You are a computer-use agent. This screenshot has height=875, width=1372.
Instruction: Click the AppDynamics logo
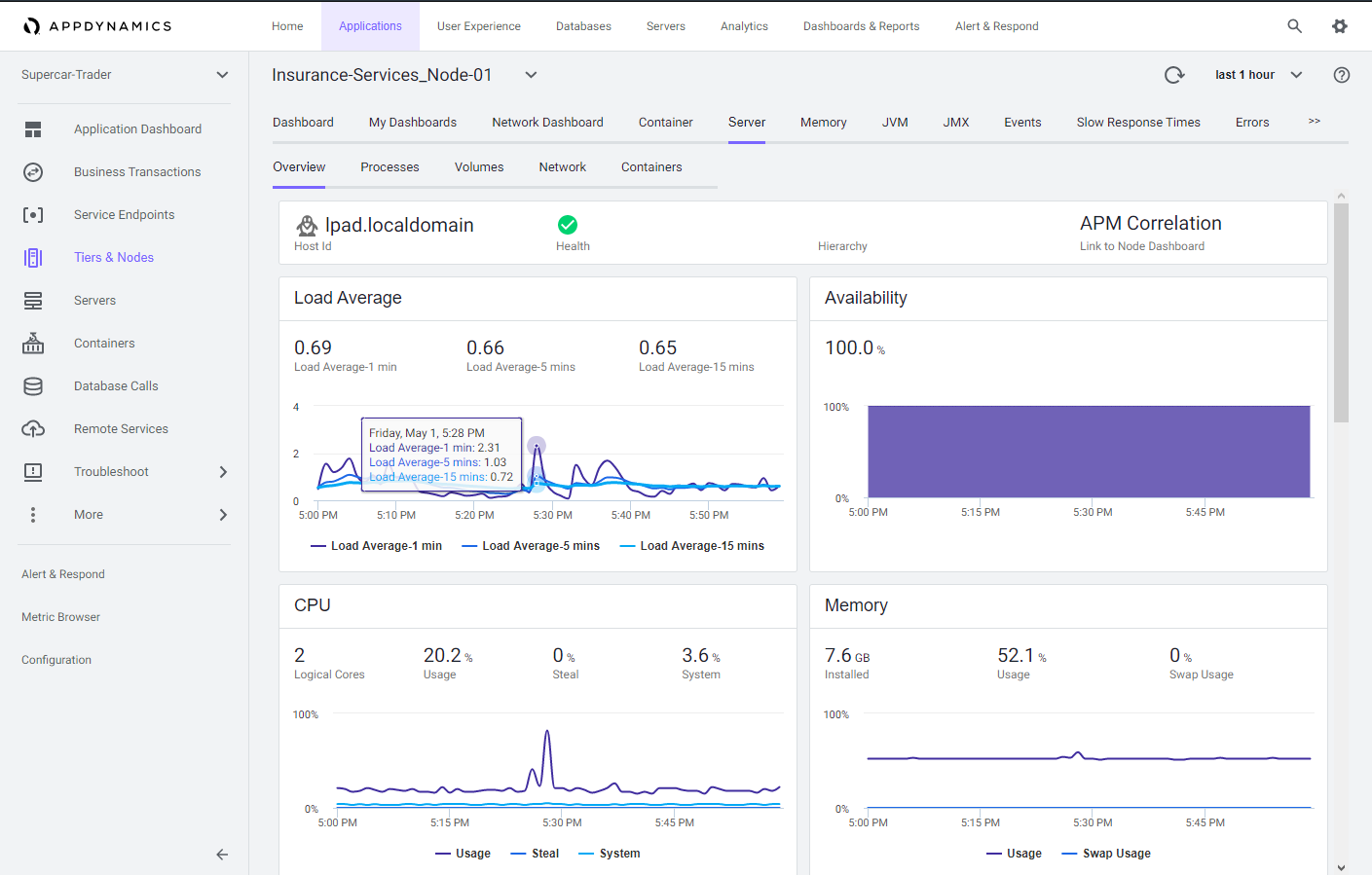(97, 26)
